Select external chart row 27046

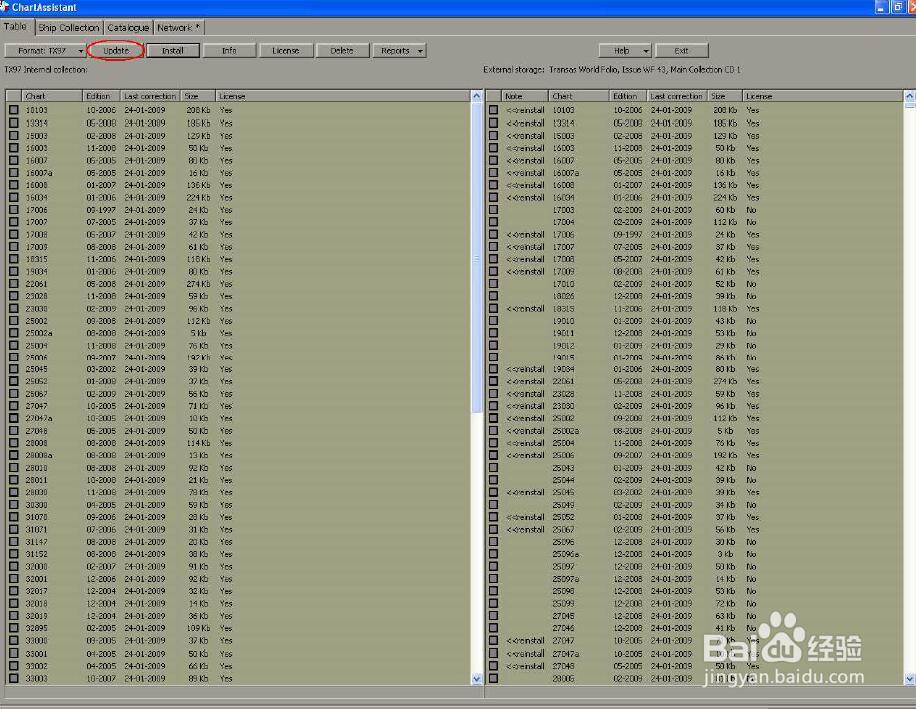(x=694, y=628)
